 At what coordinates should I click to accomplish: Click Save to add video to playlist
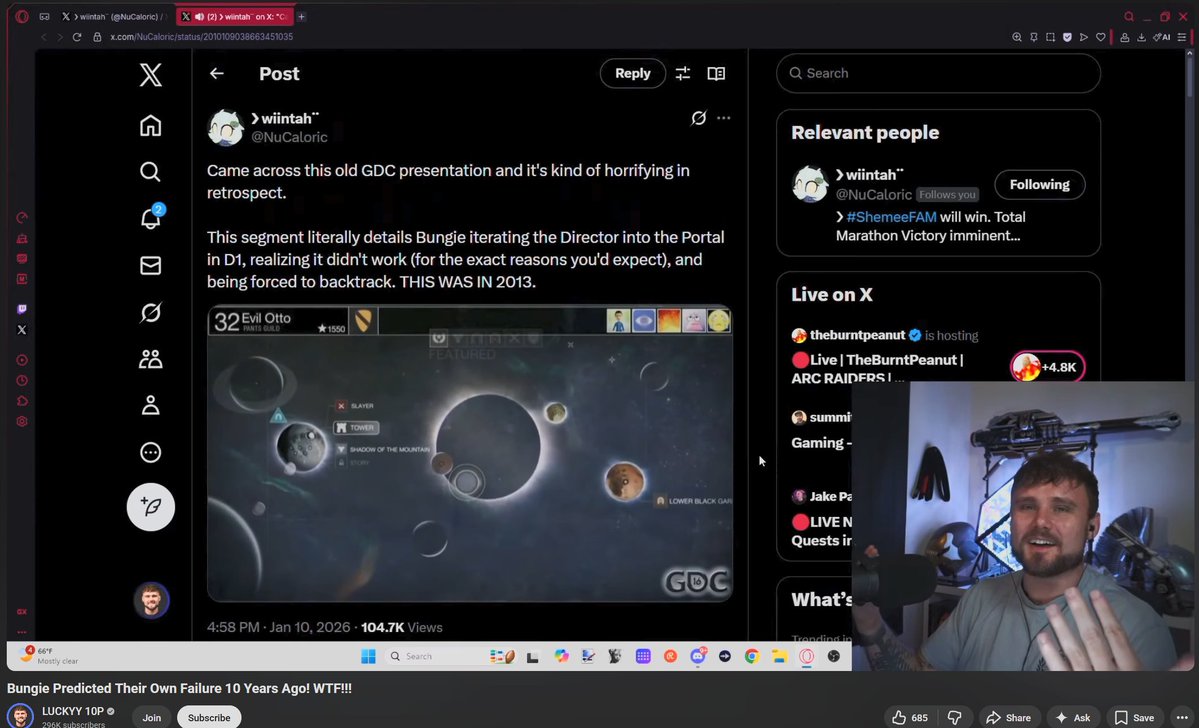1134,717
